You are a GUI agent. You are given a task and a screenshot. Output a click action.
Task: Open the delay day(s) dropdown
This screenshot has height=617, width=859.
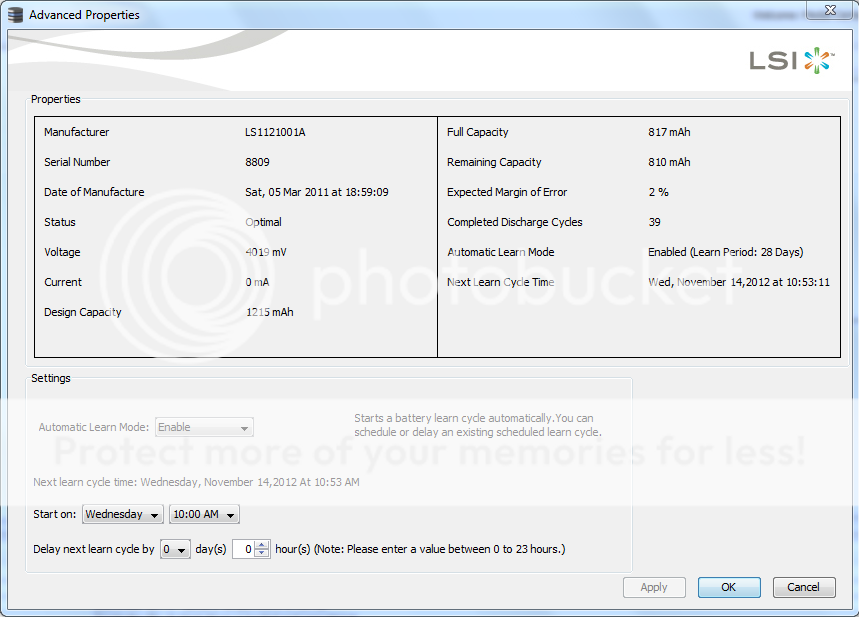point(175,549)
